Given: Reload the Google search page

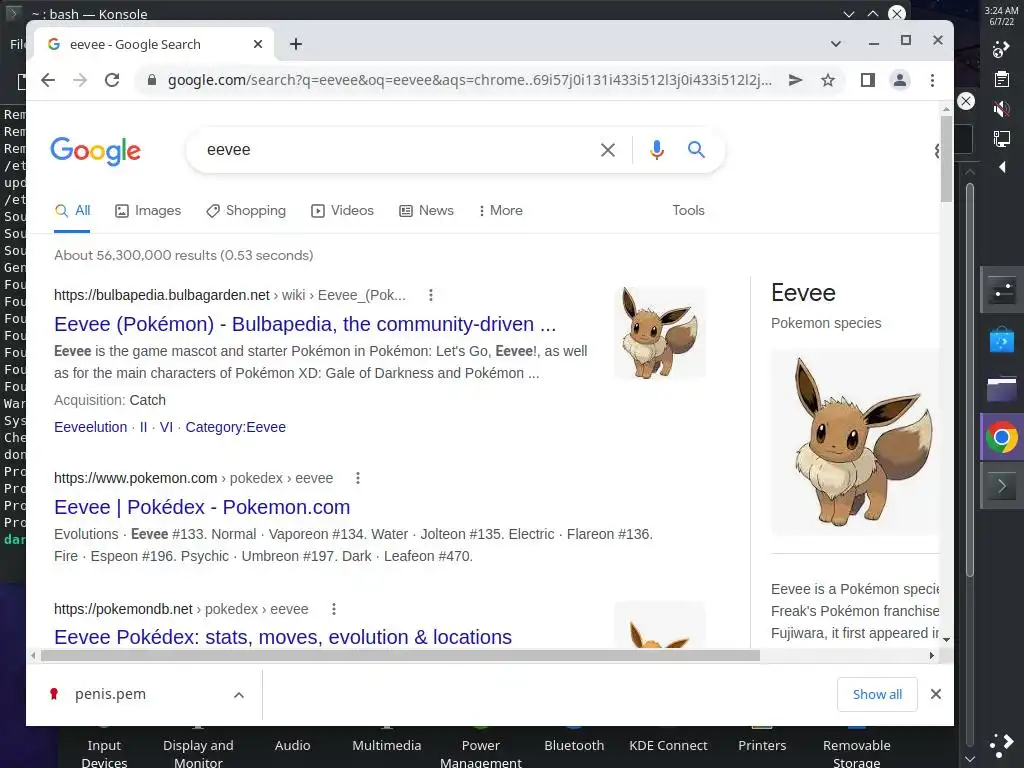Looking at the screenshot, I should 112,80.
